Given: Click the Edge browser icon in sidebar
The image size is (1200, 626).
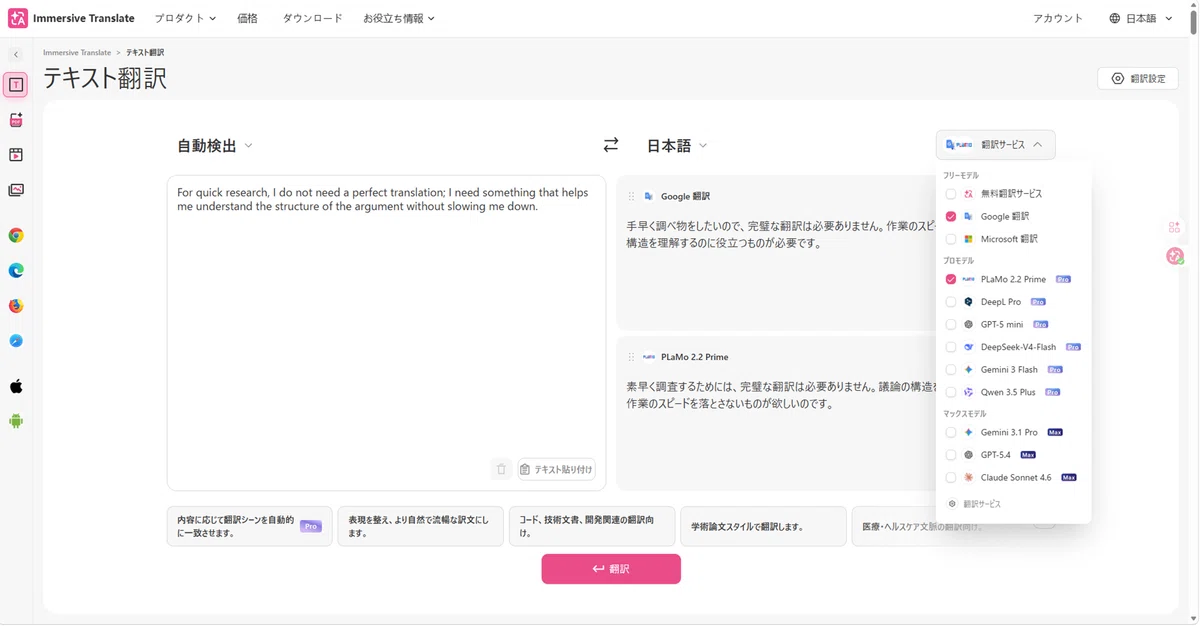Looking at the screenshot, I should click(16, 271).
